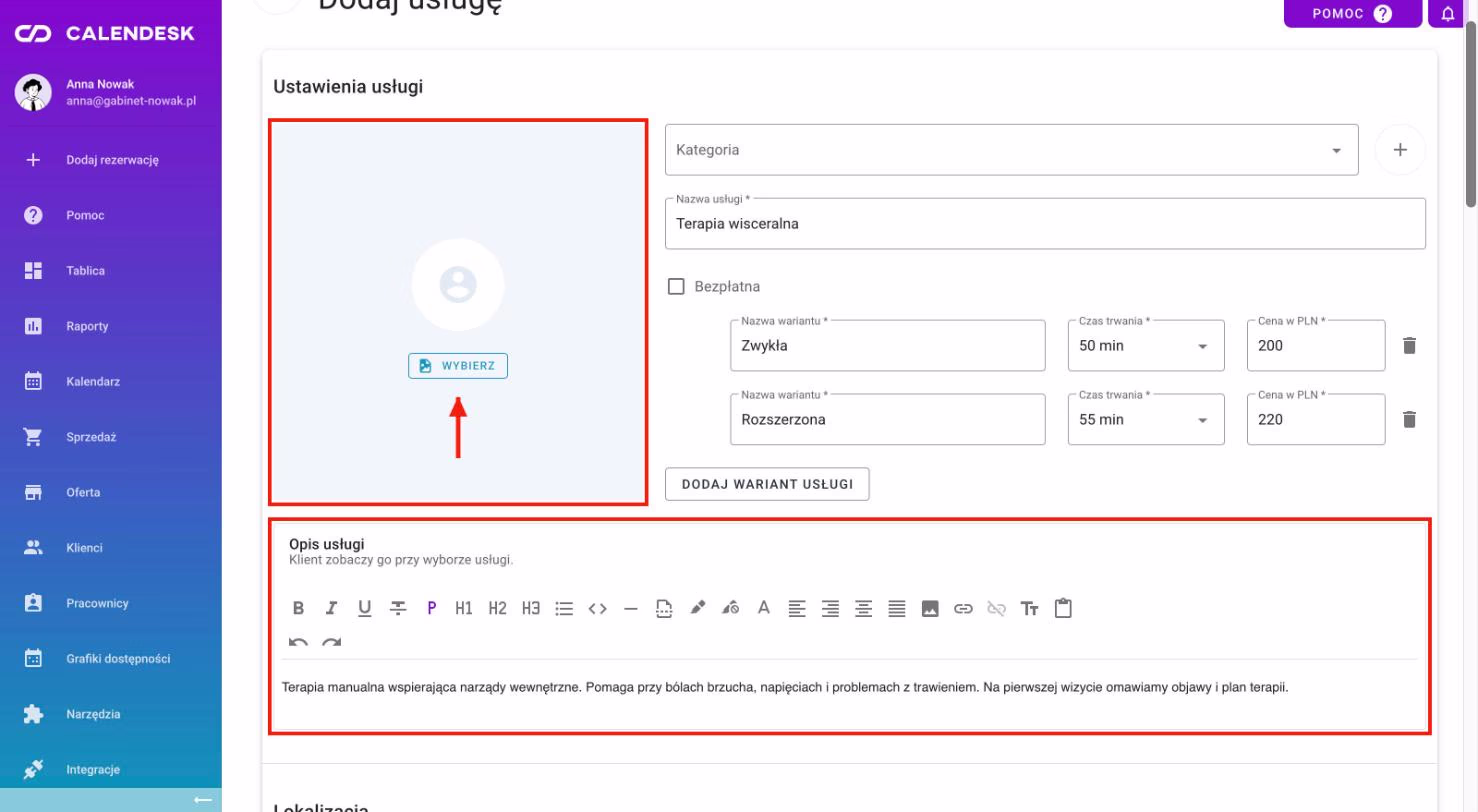Viewport: 1478px width, 812px height.
Task: Center the description text
Action: tap(864, 608)
